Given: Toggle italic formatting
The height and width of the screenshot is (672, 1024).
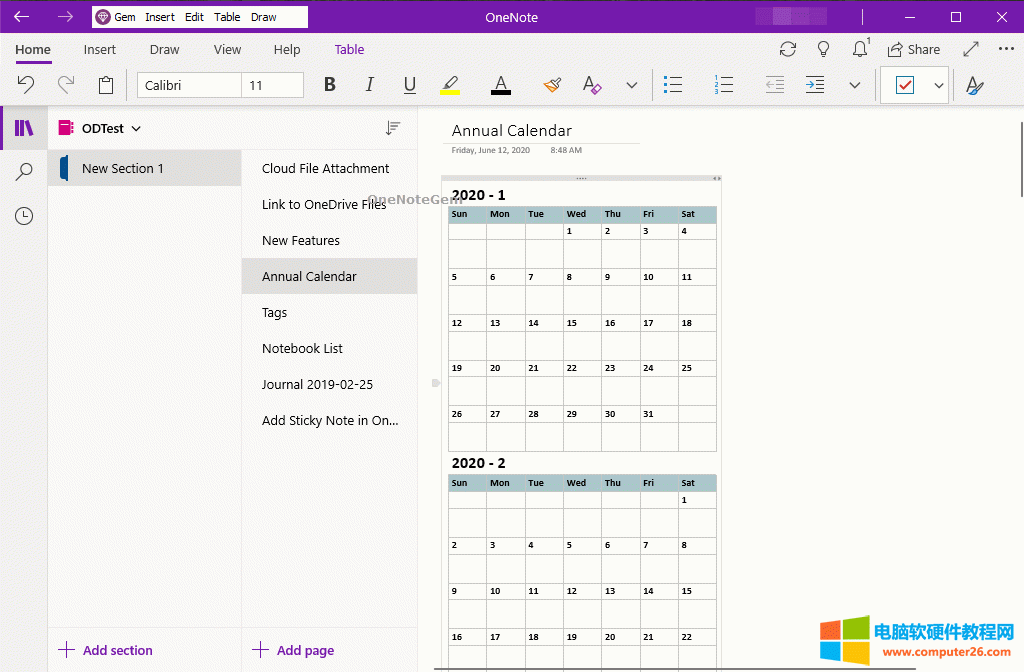Looking at the screenshot, I should coord(369,85).
